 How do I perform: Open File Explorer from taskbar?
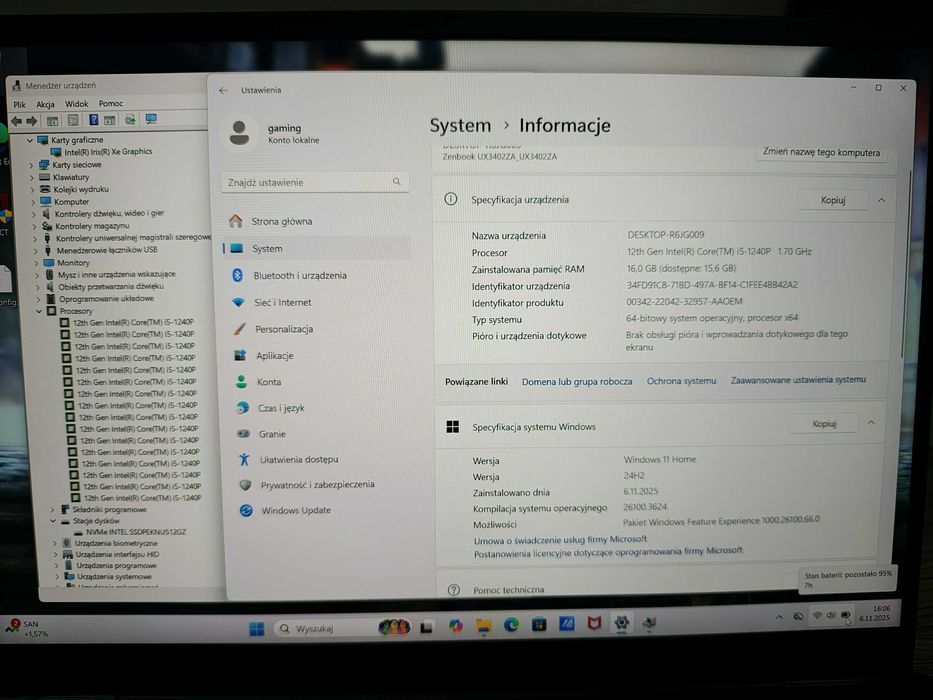coord(483,626)
